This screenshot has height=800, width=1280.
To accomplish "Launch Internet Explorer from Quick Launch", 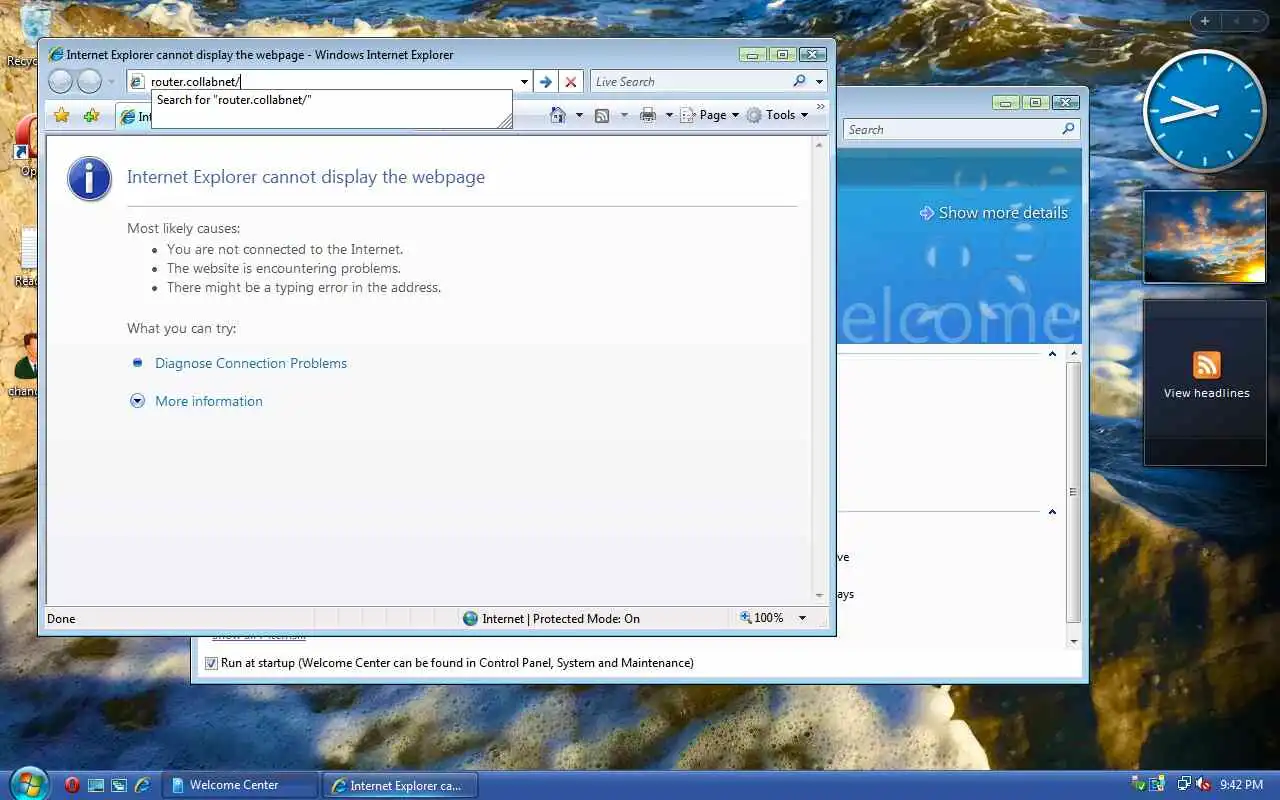I will click(143, 785).
